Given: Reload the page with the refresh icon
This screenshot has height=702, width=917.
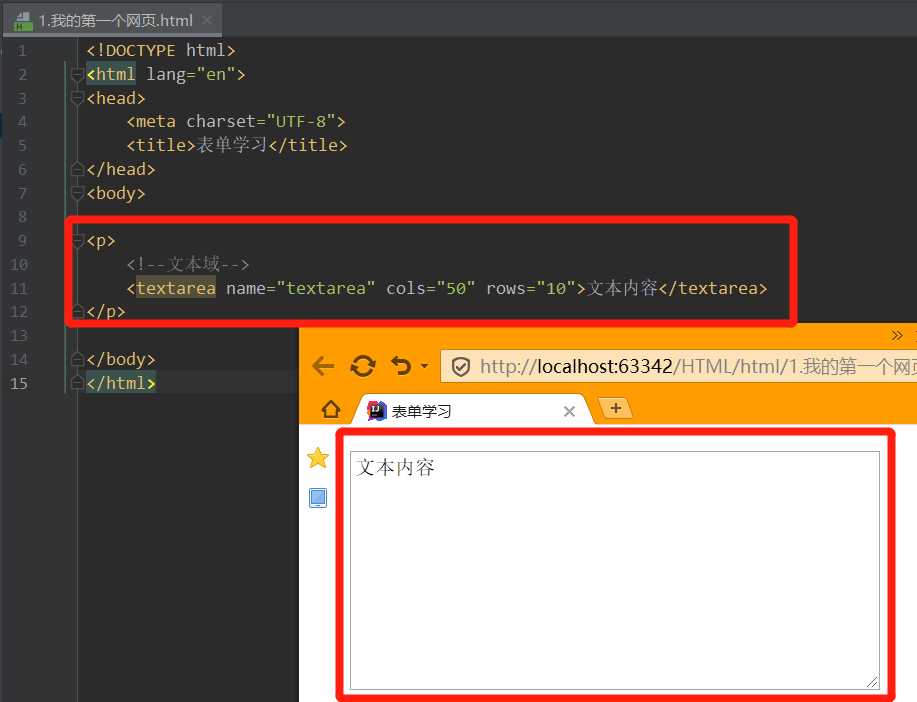Looking at the screenshot, I should 363,366.
